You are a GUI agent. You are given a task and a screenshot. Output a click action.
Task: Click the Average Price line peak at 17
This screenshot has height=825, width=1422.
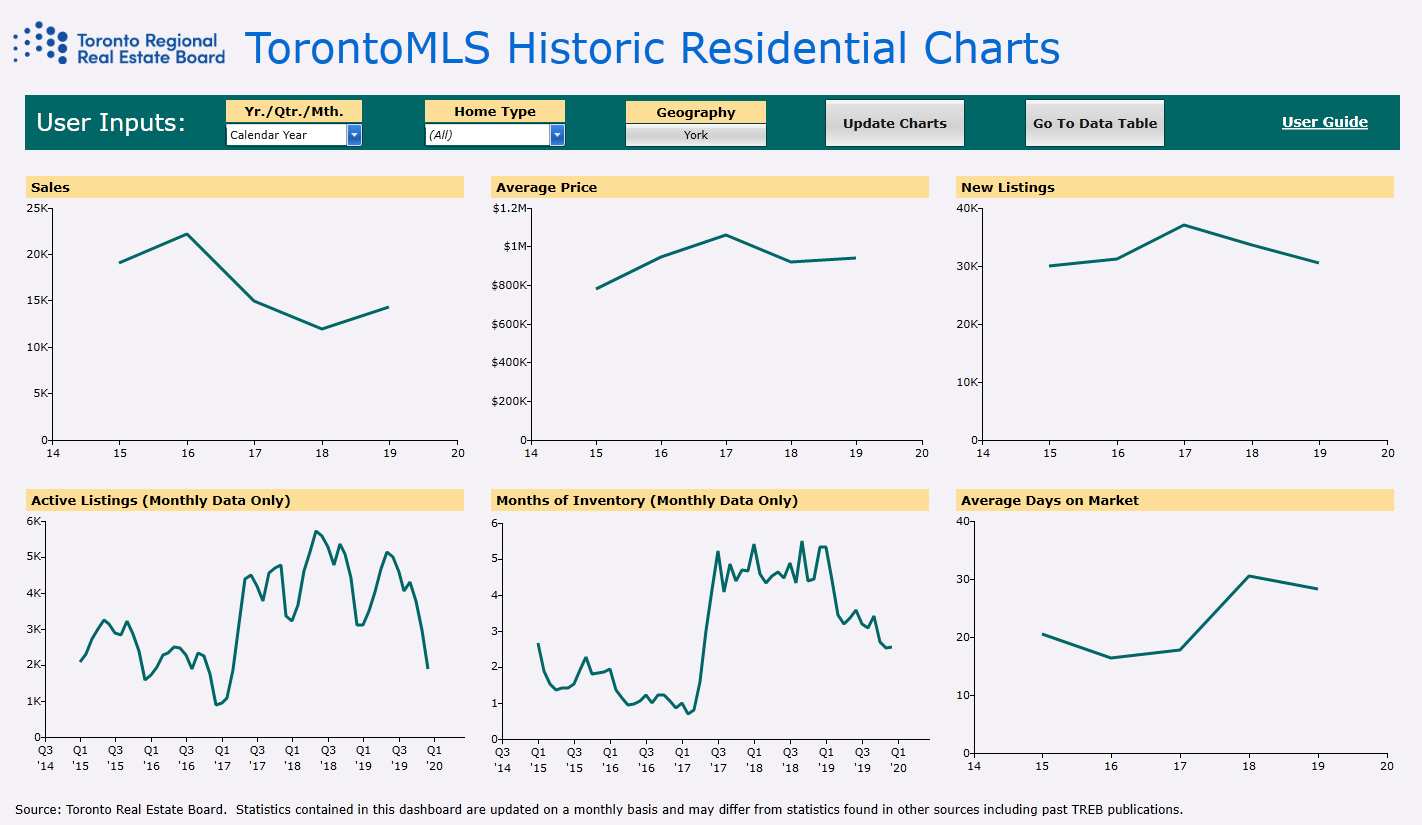coord(725,235)
